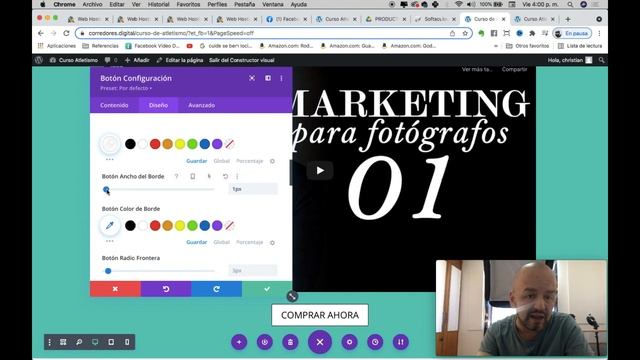Select the Diseño tab
The height and width of the screenshot is (360, 640).
pyautogui.click(x=158, y=105)
